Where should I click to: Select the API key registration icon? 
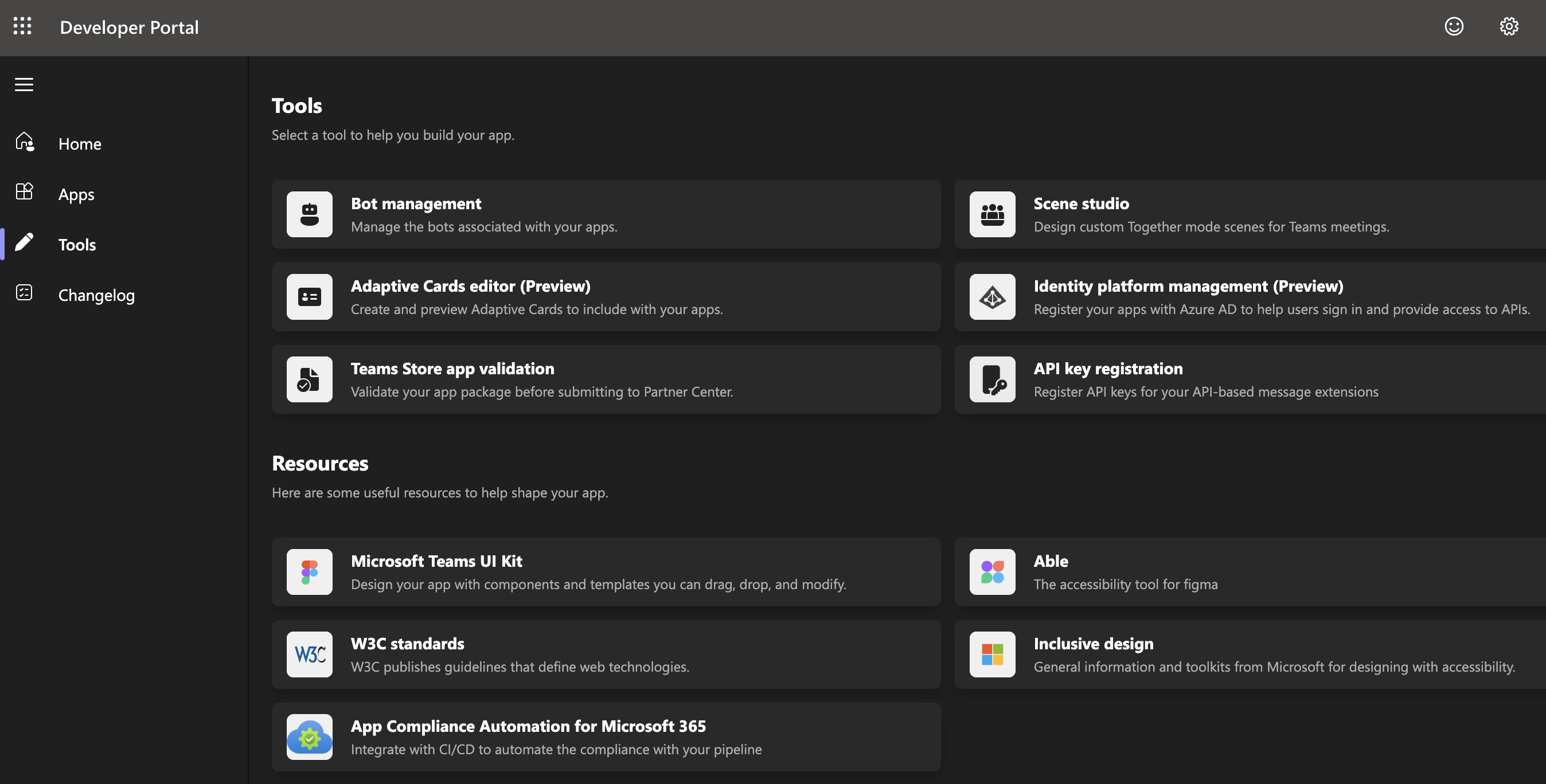991,379
